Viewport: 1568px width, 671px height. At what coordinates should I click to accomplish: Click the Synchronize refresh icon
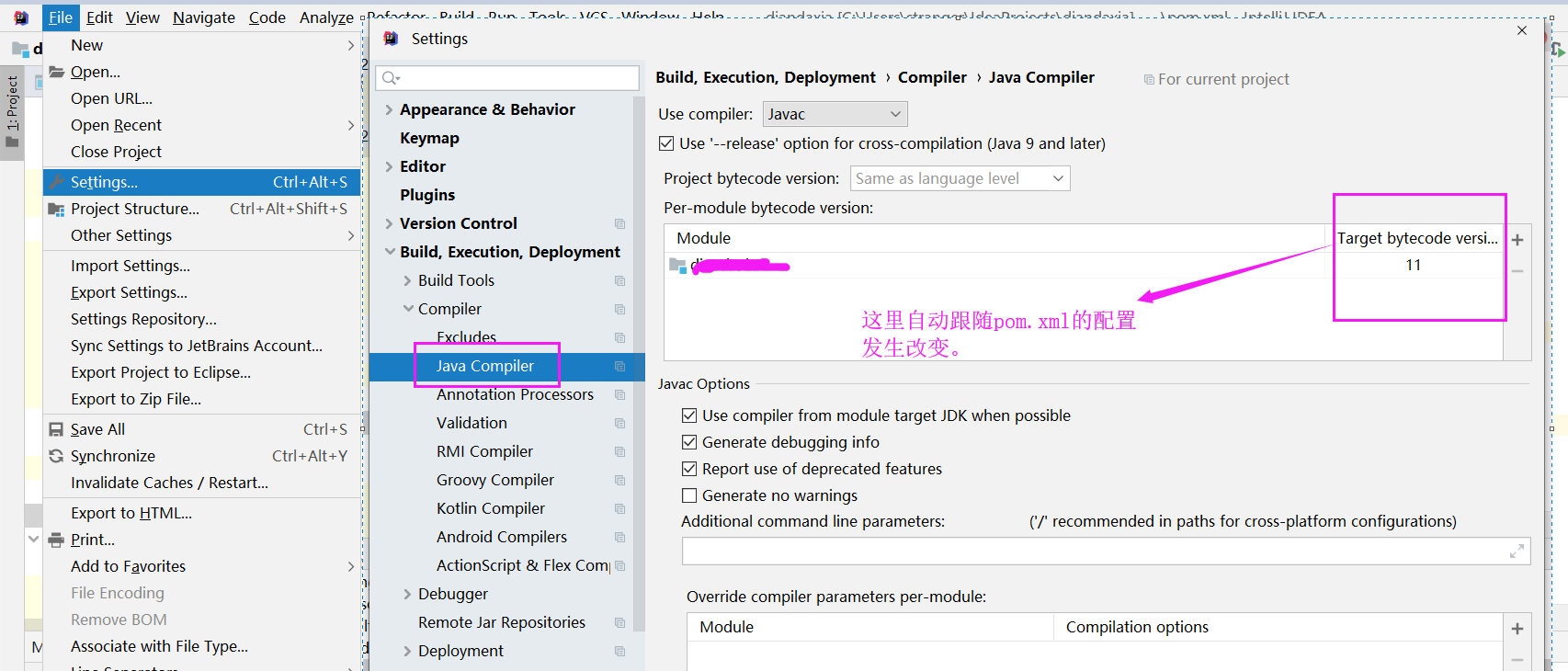57,456
